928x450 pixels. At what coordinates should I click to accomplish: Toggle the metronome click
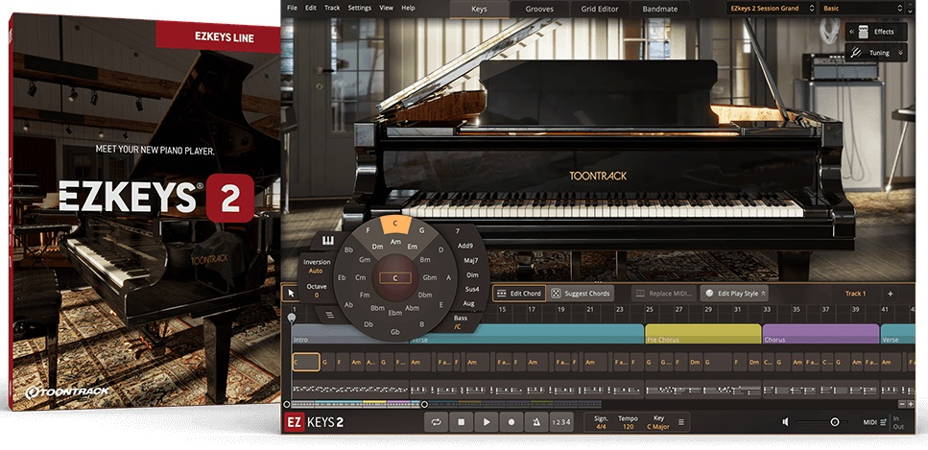tap(536, 422)
